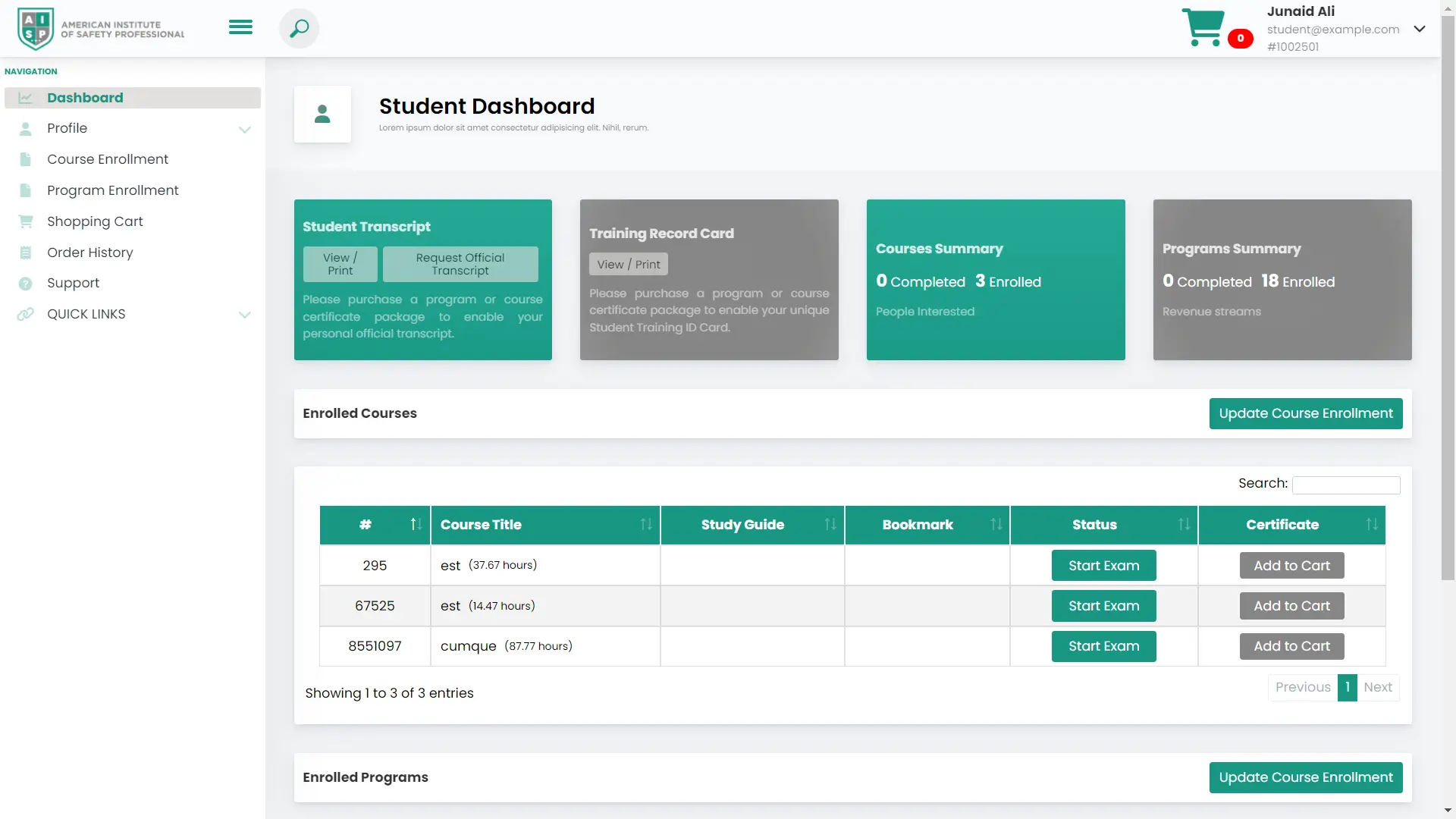
Task: Click the Support question mark icon
Action: click(26, 284)
